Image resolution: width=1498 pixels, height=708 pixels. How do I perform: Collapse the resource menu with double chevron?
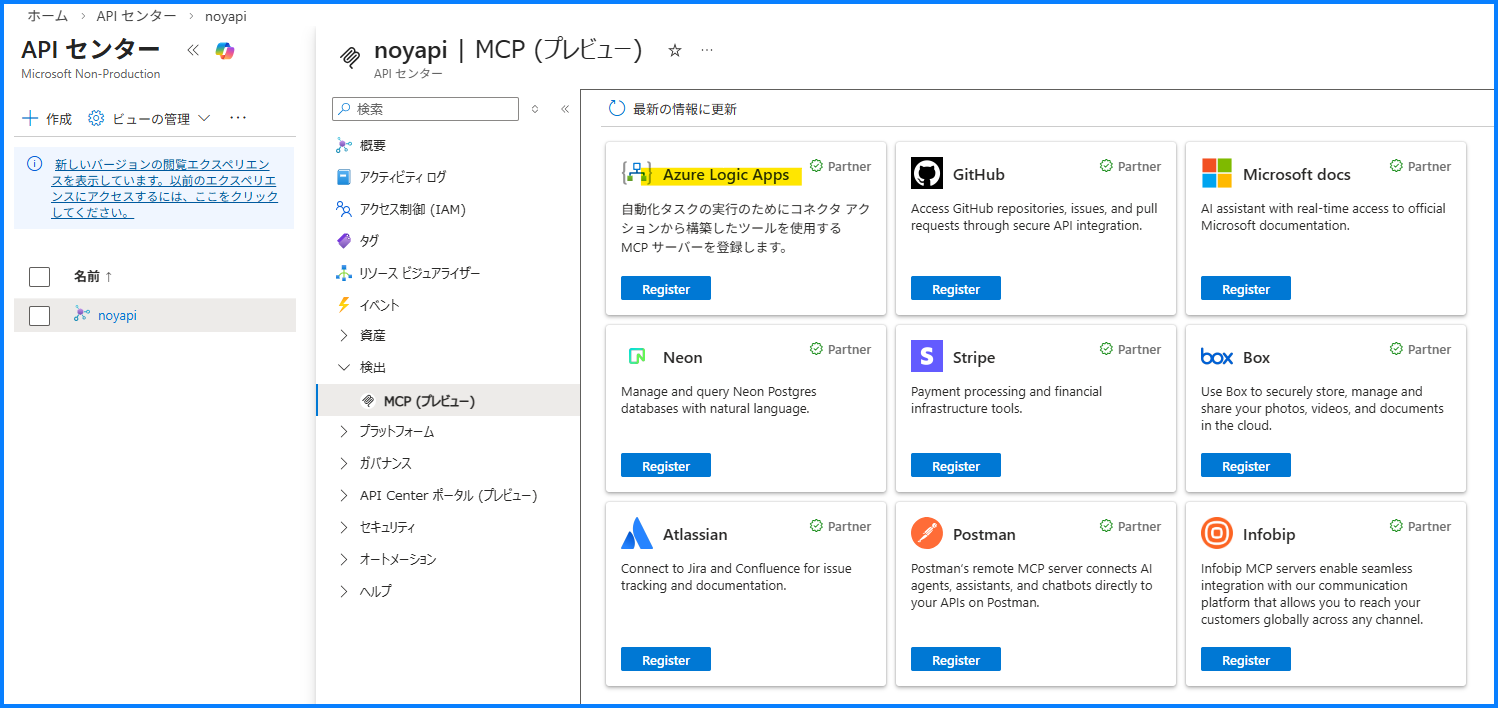pyautogui.click(x=564, y=109)
